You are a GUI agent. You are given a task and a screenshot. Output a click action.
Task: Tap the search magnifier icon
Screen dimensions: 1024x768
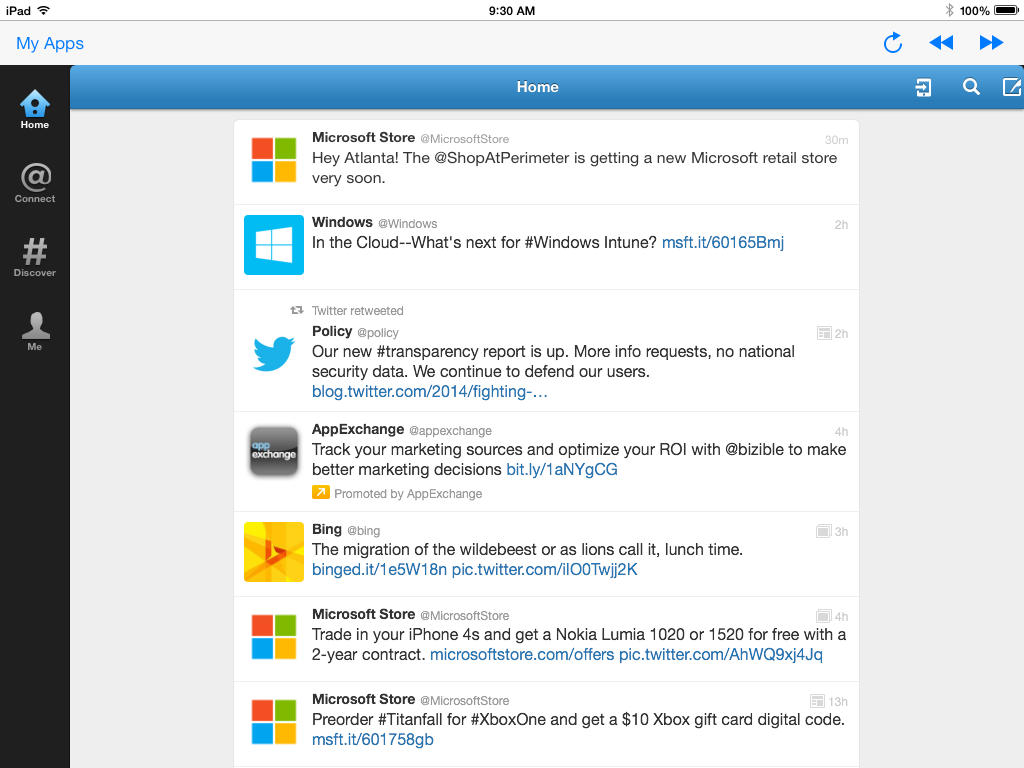[x=971, y=88]
